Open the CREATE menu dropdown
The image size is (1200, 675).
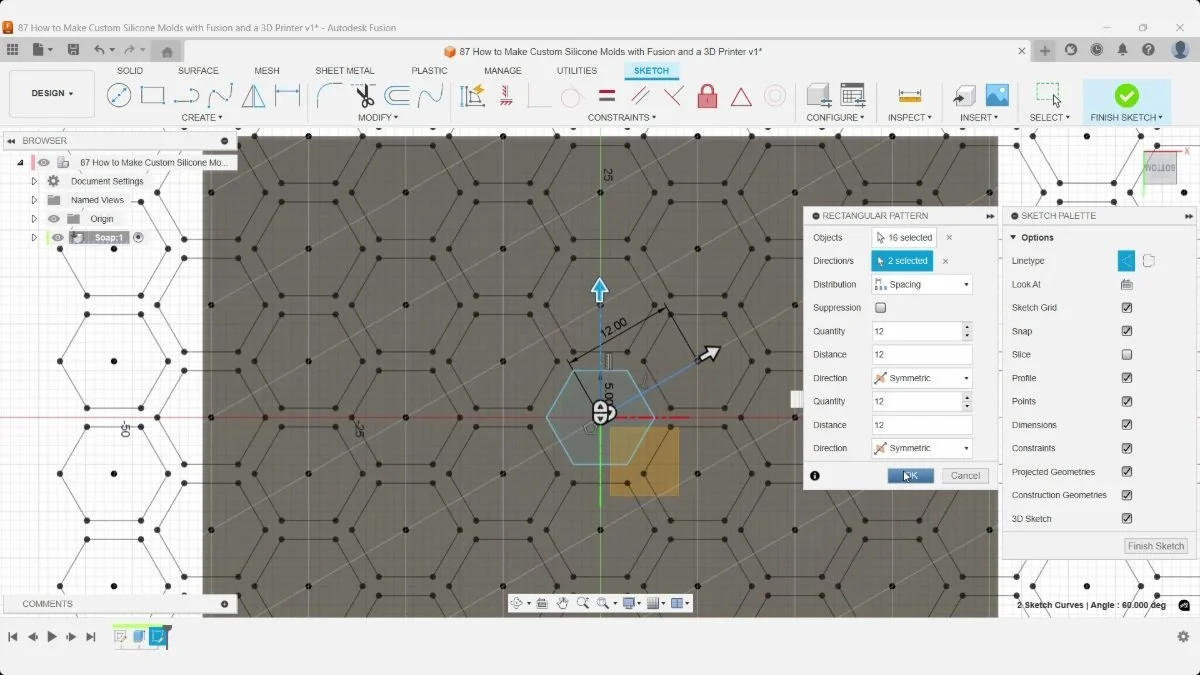(202, 117)
